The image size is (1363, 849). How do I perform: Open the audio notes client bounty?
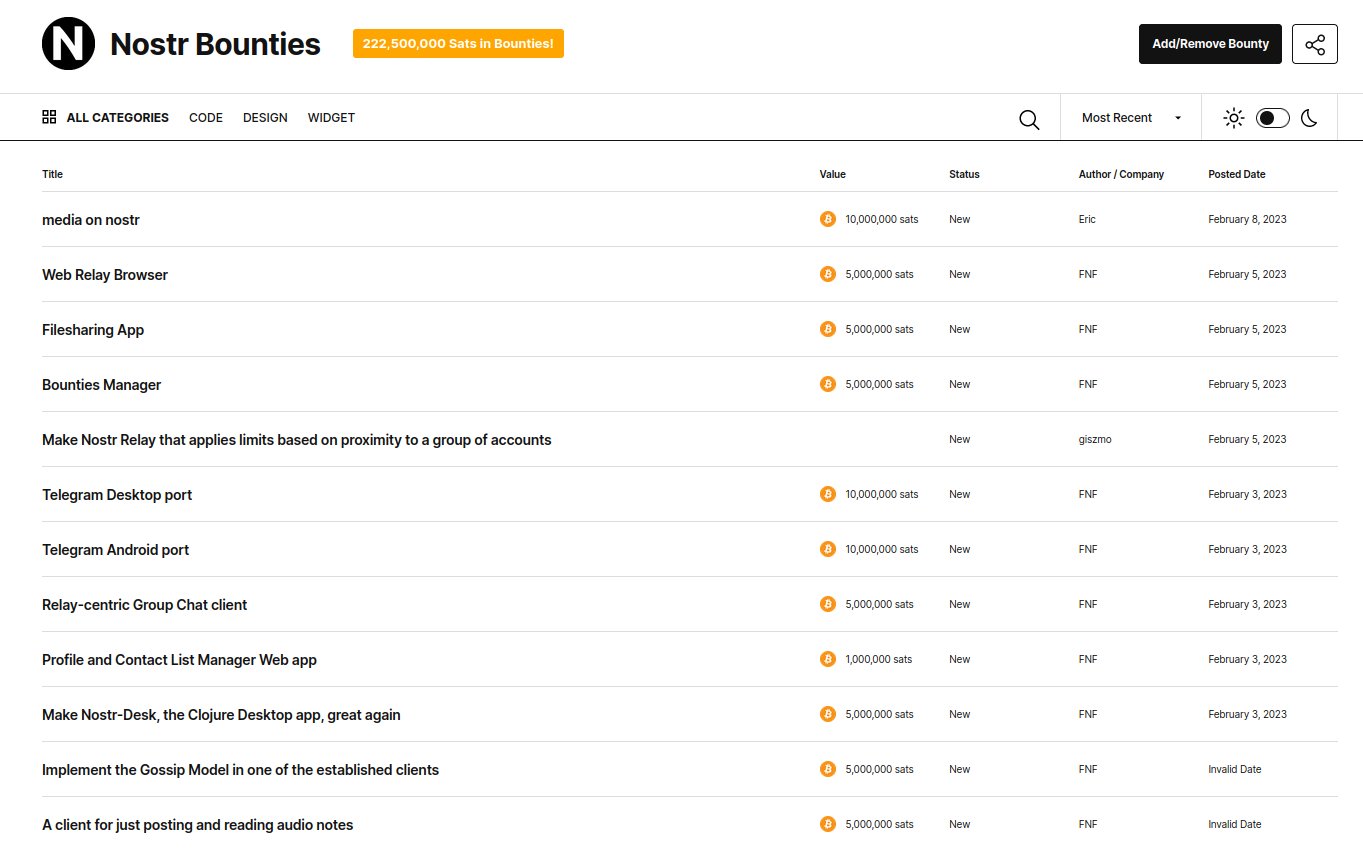[198, 824]
